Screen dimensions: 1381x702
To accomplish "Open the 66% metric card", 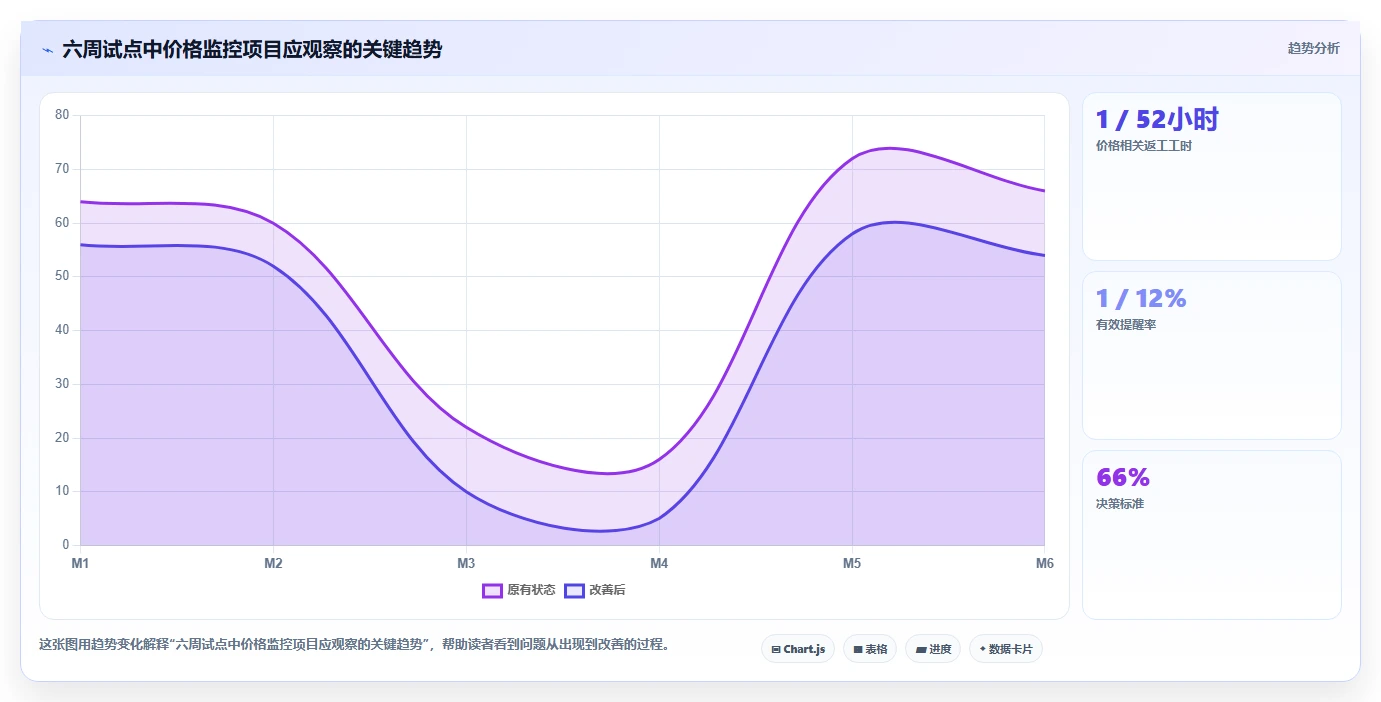I will tap(1212, 535).
